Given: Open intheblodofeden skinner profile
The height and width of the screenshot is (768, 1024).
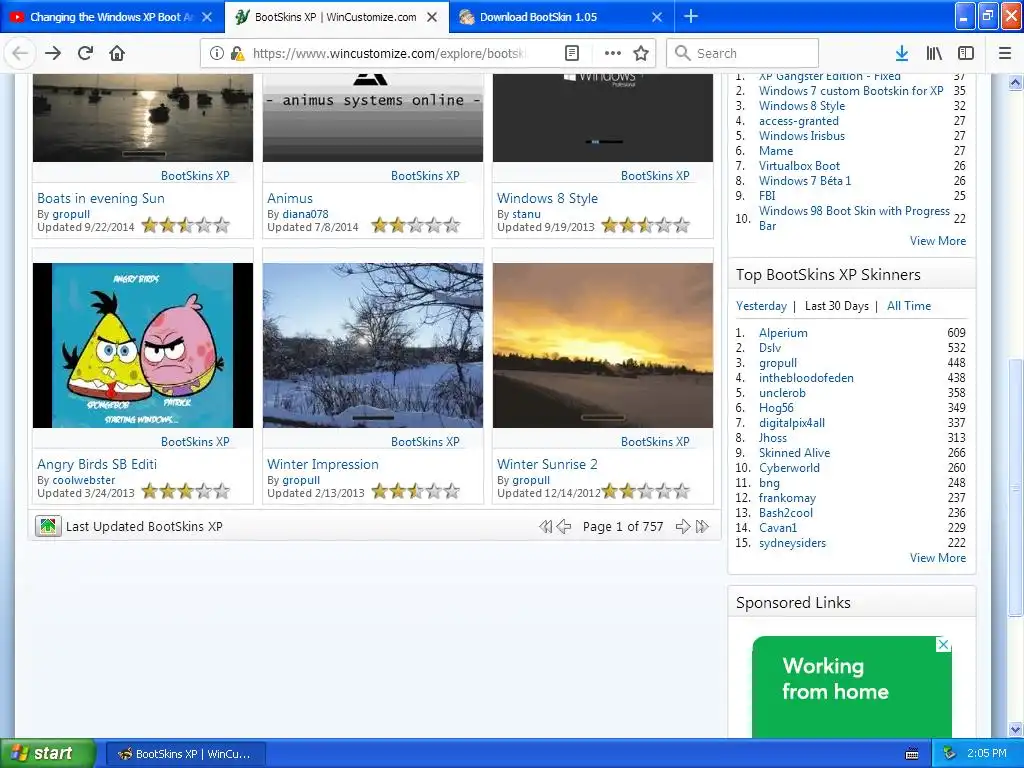Looking at the screenshot, I should [806, 377].
